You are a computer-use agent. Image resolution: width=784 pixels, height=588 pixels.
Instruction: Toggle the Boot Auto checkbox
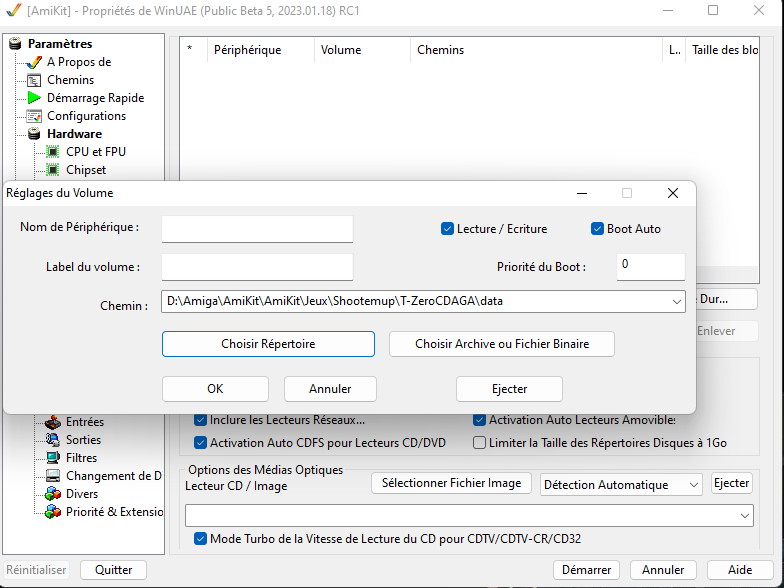598,229
